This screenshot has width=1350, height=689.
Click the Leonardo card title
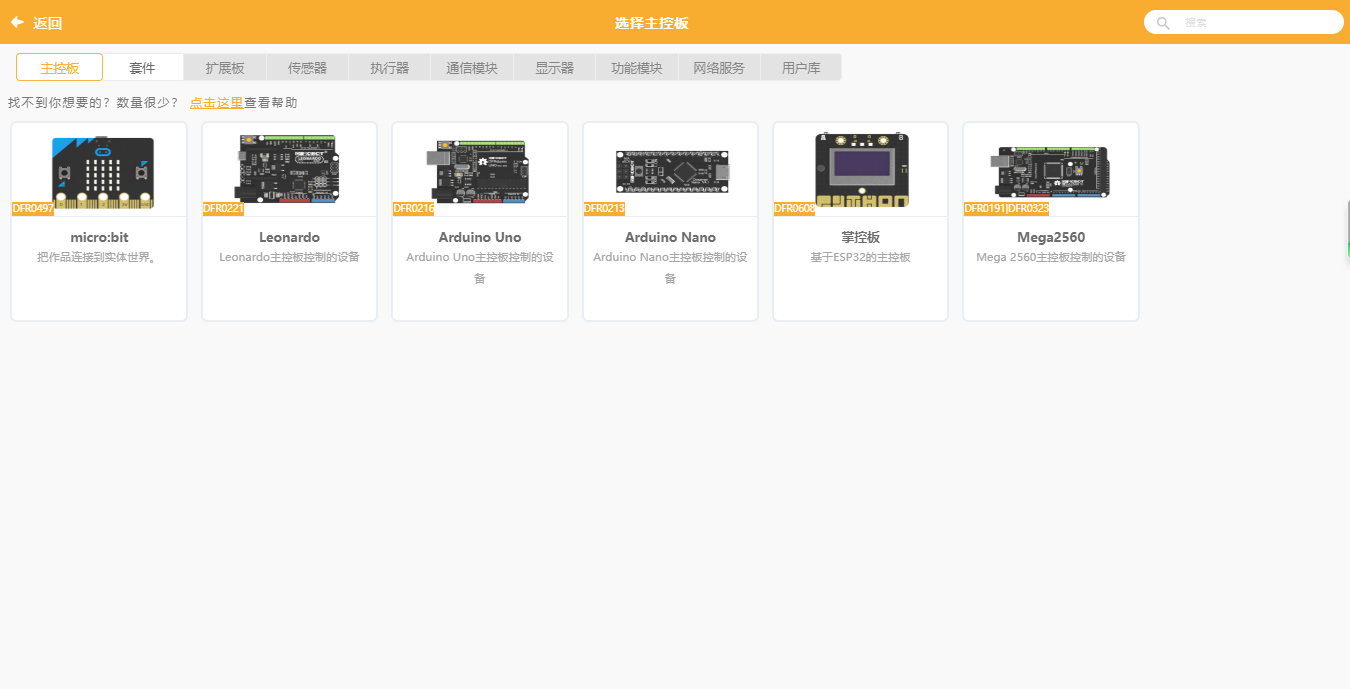tap(290, 237)
